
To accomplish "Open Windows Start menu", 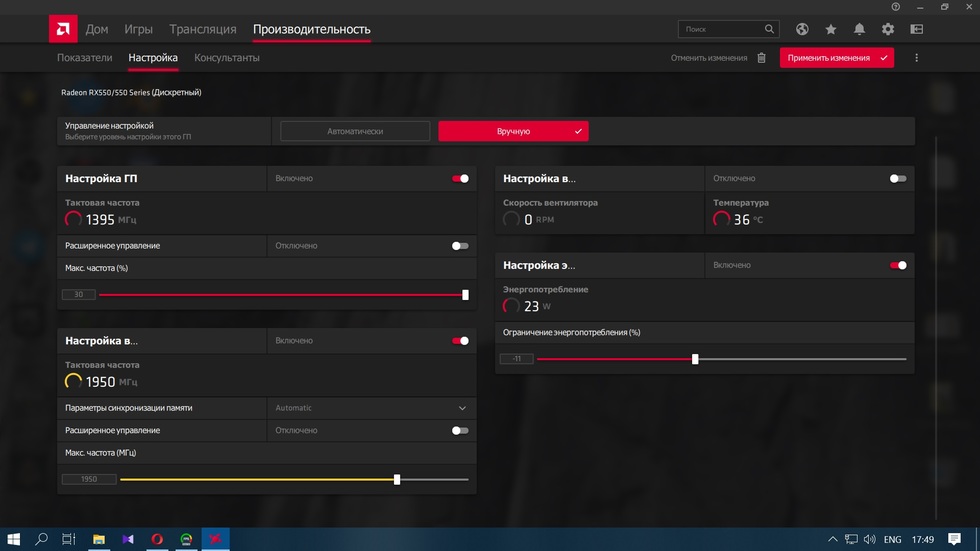I will tap(13, 539).
